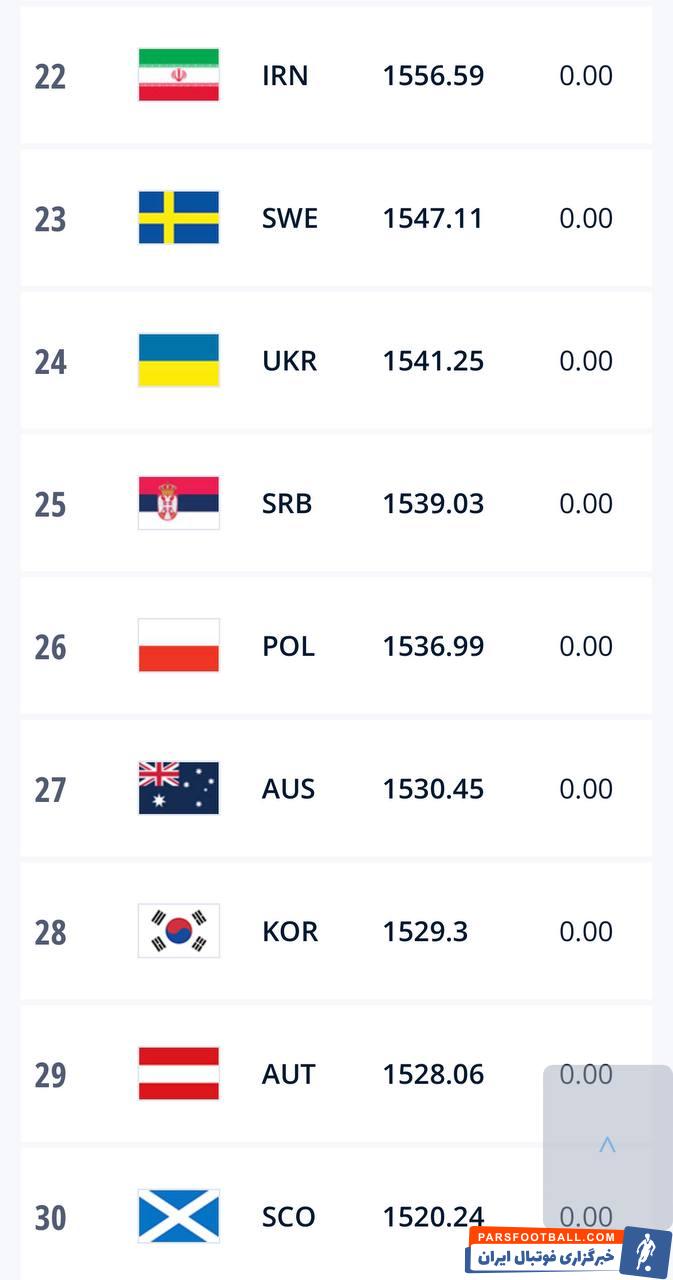Click Ukraine's 1541.25 points value
This screenshot has width=673, height=1280.
coord(432,361)
